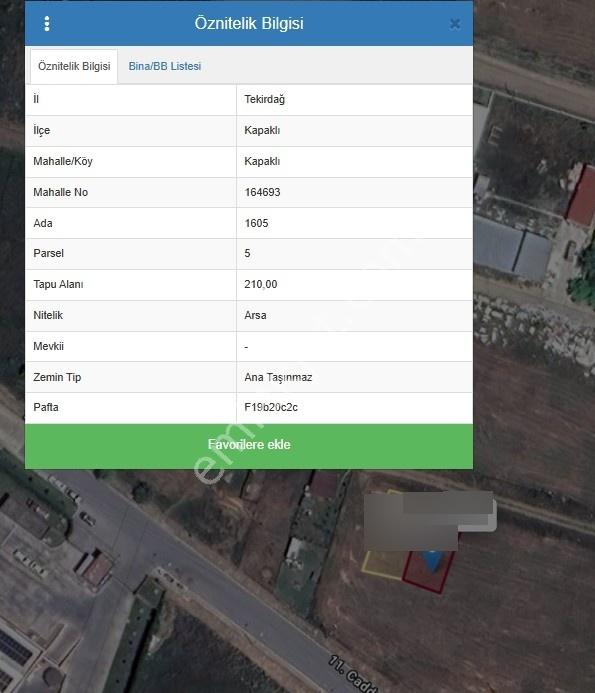Click the İlçe value Kapaklı

coord(262,130)
